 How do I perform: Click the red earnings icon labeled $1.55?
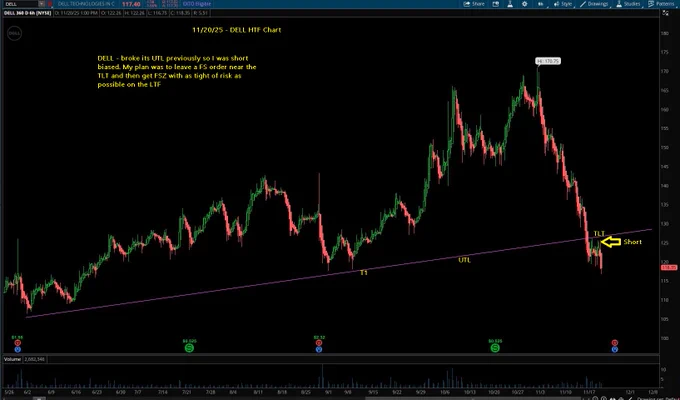[17, 343]
